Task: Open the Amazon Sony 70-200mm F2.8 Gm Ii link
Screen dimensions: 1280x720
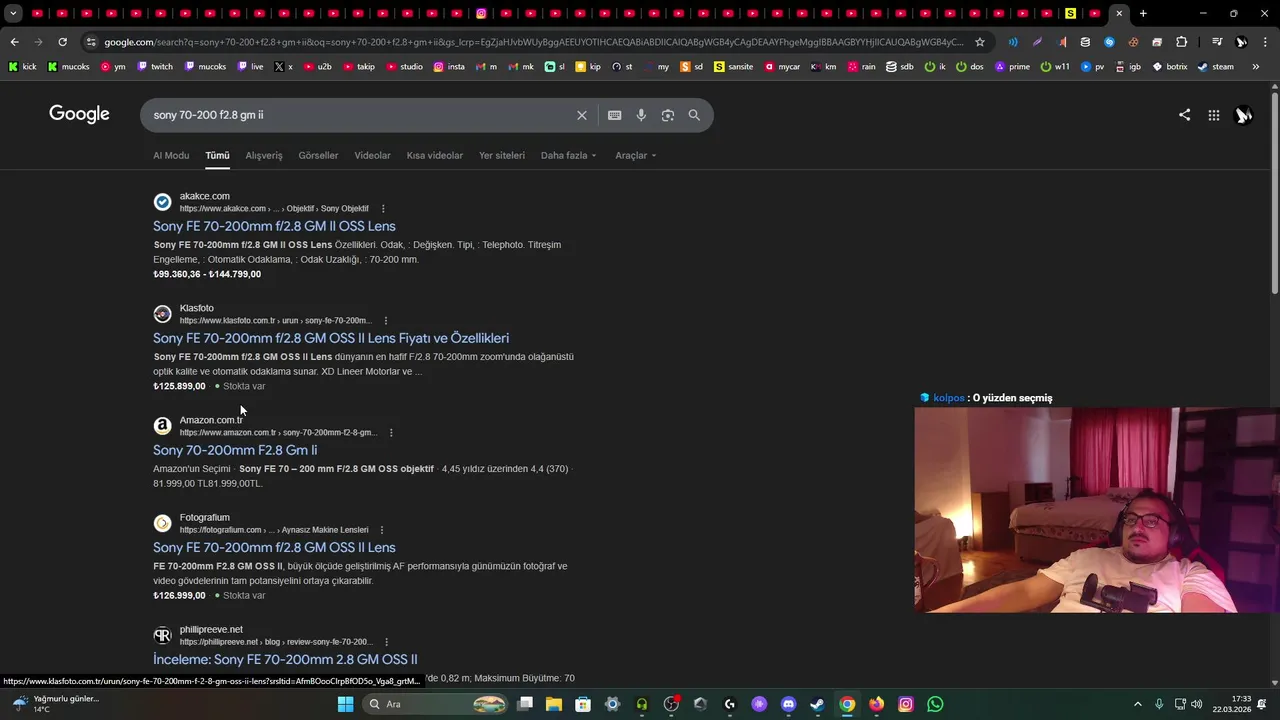Action: 235,450
